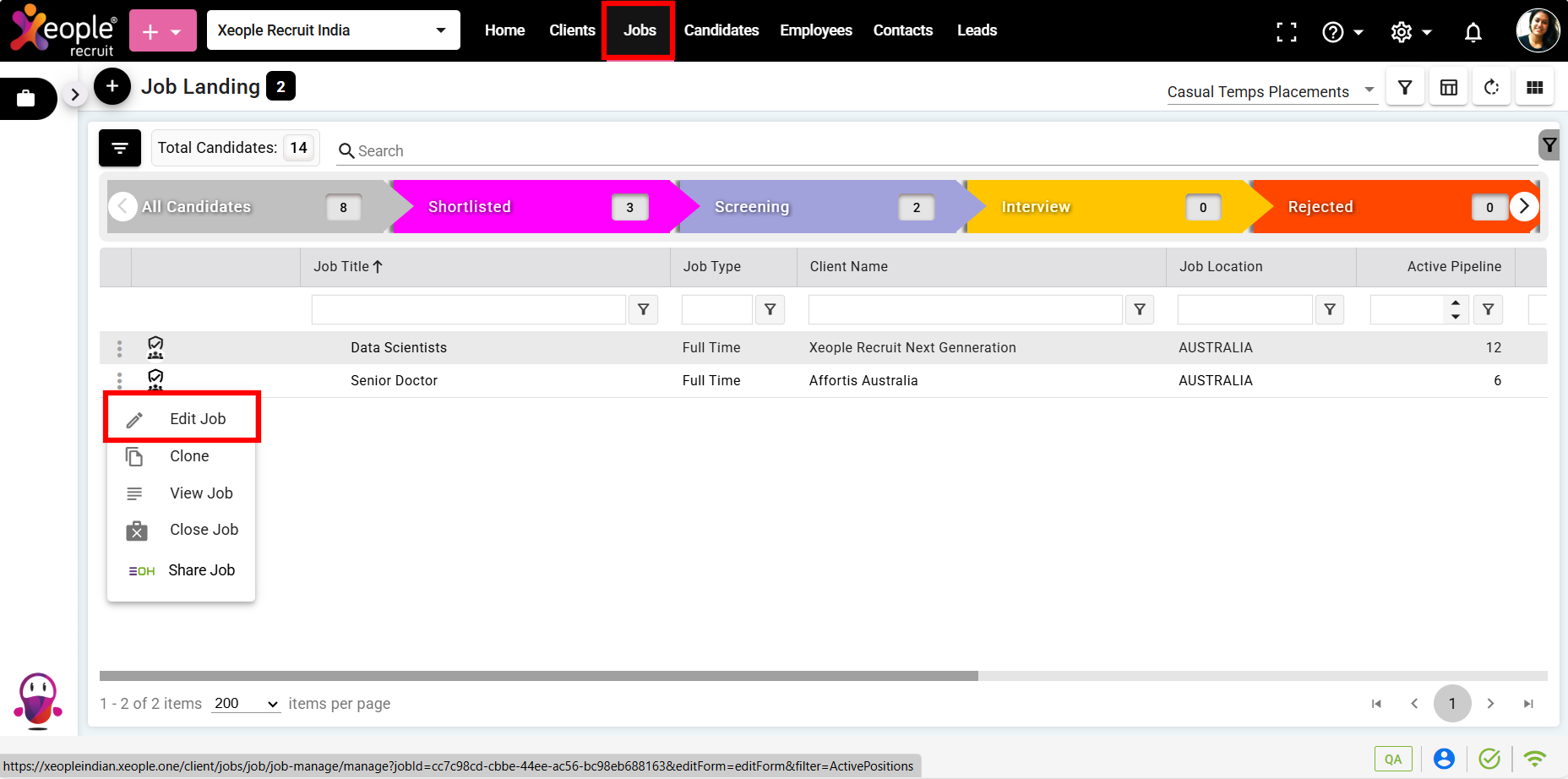Toggle fullscreen mode icon
The width and height of the screenshot is (1568, 779).
click(1287, 32)
